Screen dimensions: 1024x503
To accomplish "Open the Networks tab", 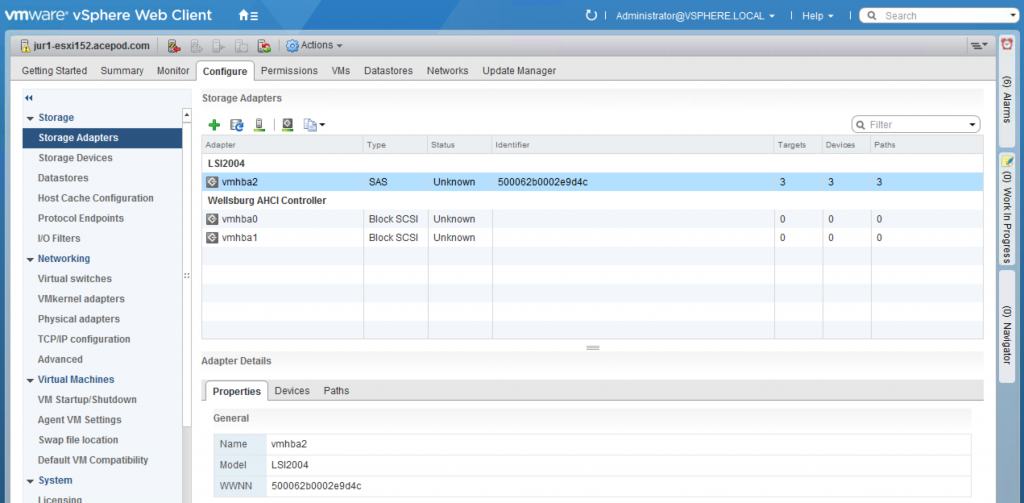I will [447, 71].
